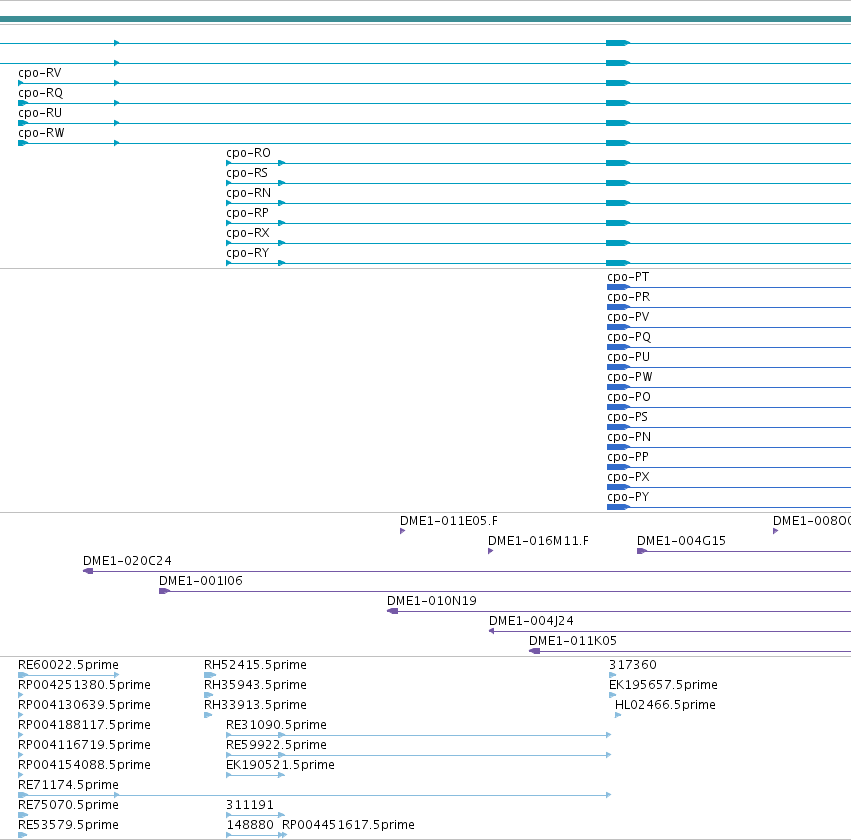Image resolution: width=851 pixels, height=840 pixels.
Task: Select the cpo-RQ transcript label
Action: [x=40, y=93]
